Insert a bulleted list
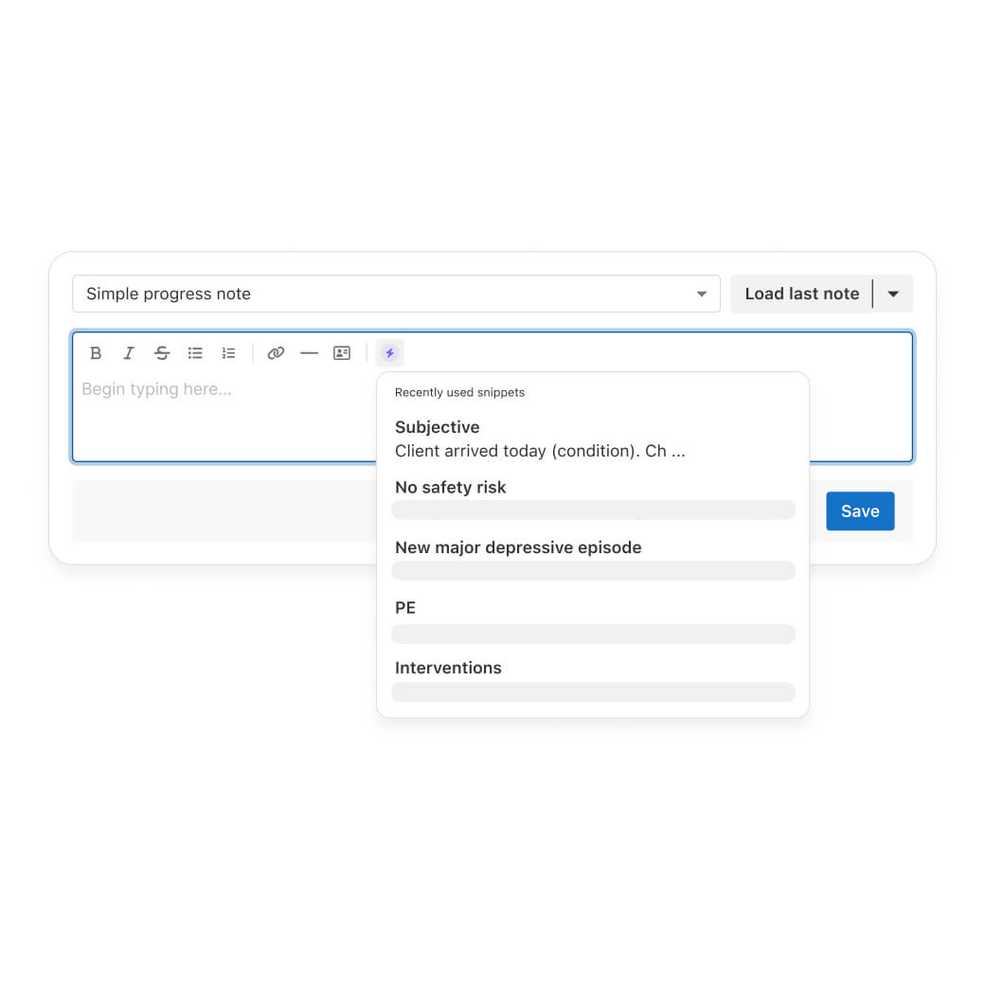This screenshot has width=985, height=985. [x=195, y=353]
